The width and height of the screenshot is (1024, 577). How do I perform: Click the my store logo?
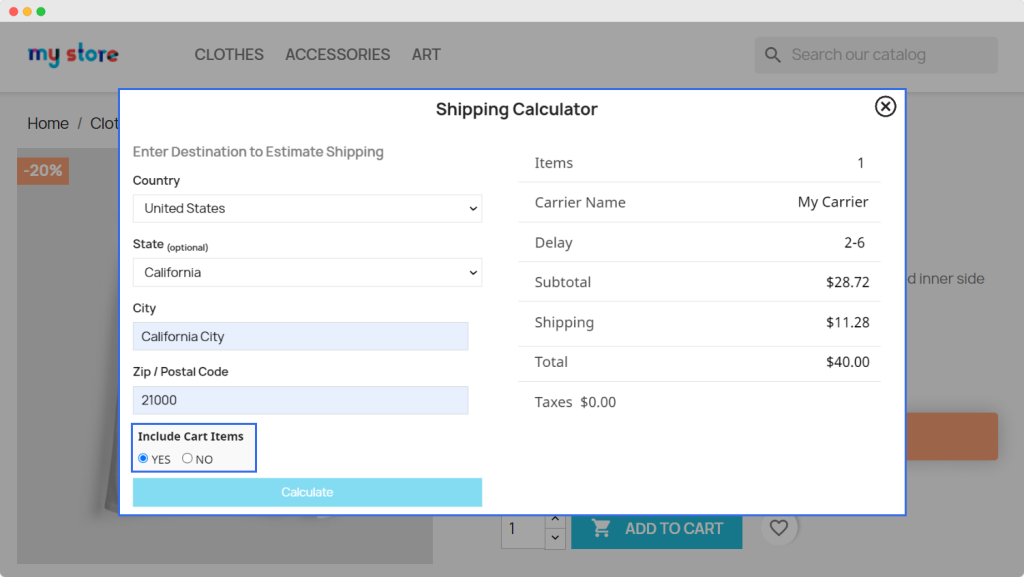coord(73,55)
